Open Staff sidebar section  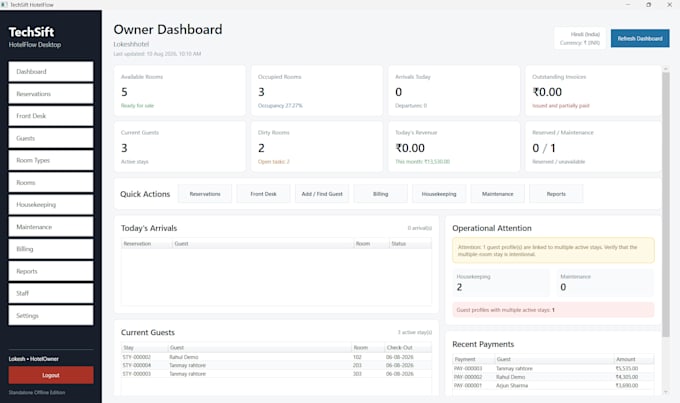tap(51, 293)
